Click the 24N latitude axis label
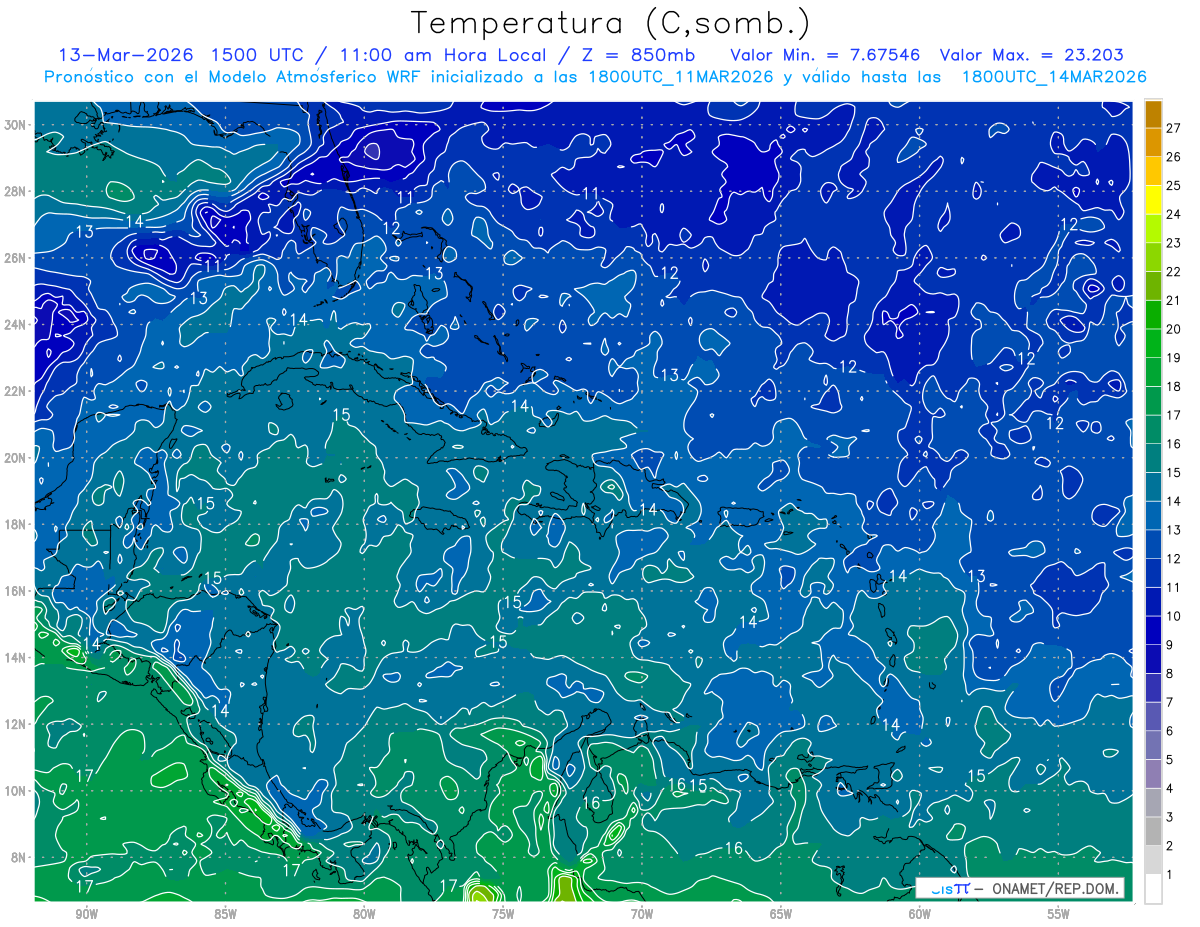 (x=15, y=324)
